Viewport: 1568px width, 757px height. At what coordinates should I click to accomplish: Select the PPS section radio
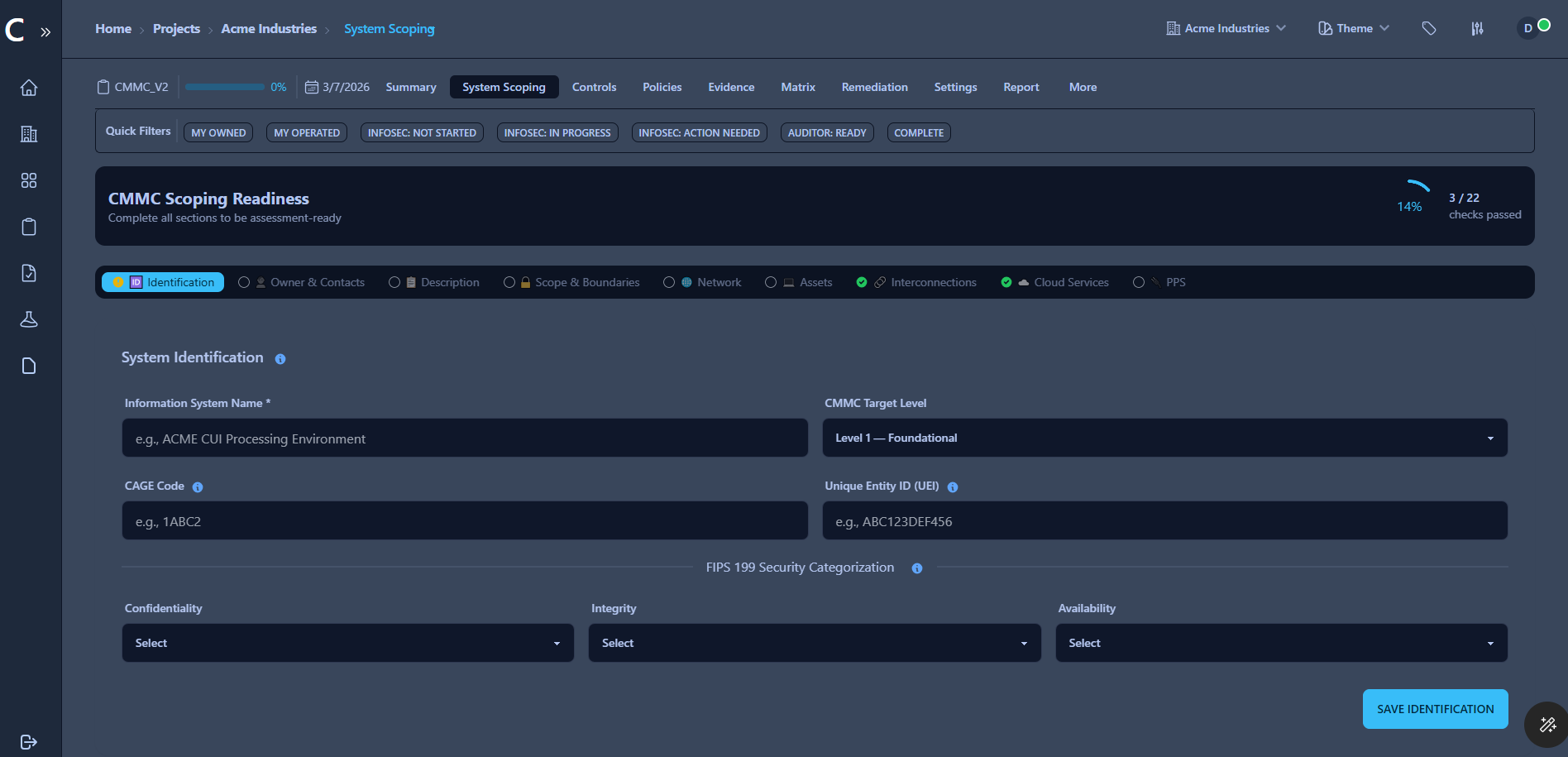[x=1139, y=282]
